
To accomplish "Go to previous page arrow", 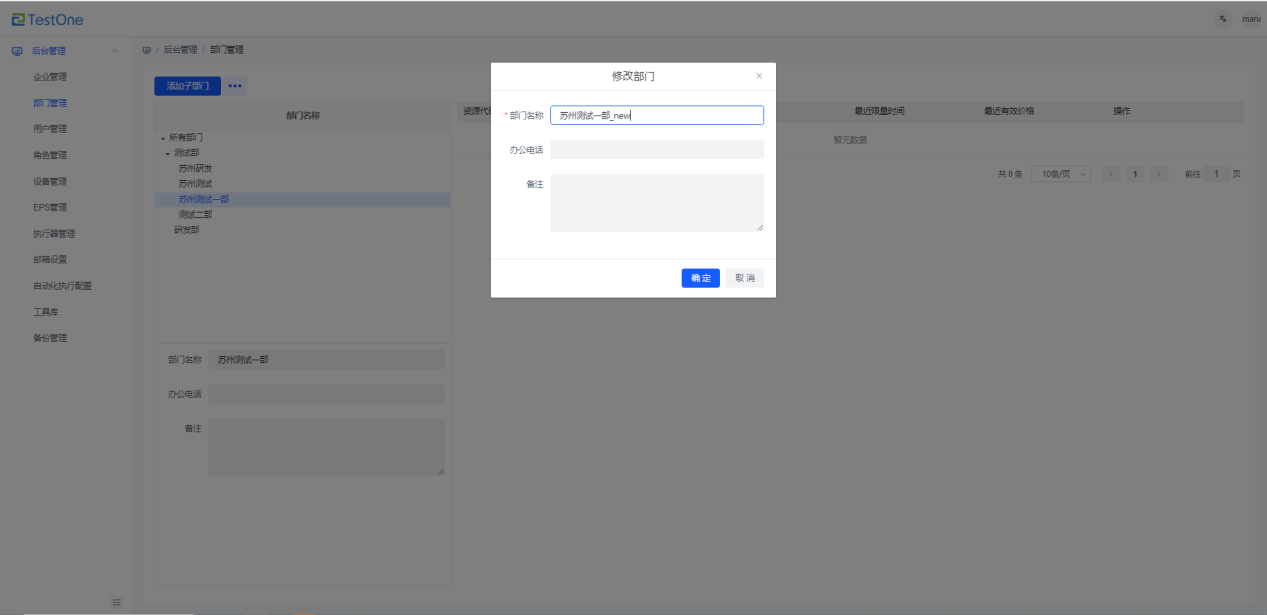I will pyautogui.click(x=1112, y=174).
